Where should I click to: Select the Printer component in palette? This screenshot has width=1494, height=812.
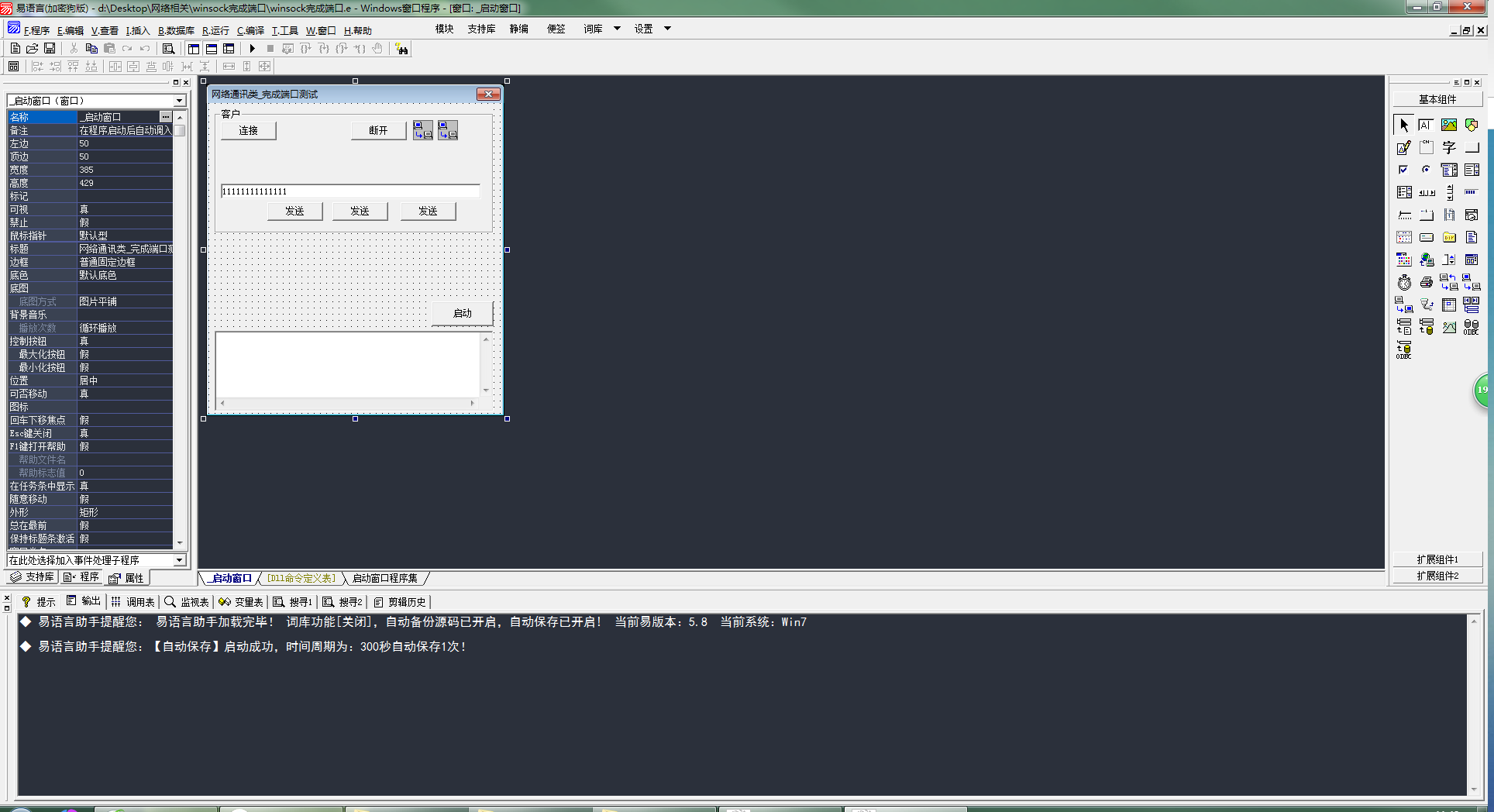tap(1426, 283)
